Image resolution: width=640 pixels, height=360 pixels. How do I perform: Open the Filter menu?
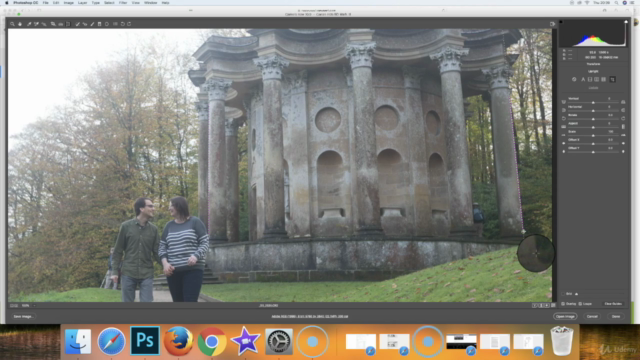pyautogui.click(x=123, y=3)
